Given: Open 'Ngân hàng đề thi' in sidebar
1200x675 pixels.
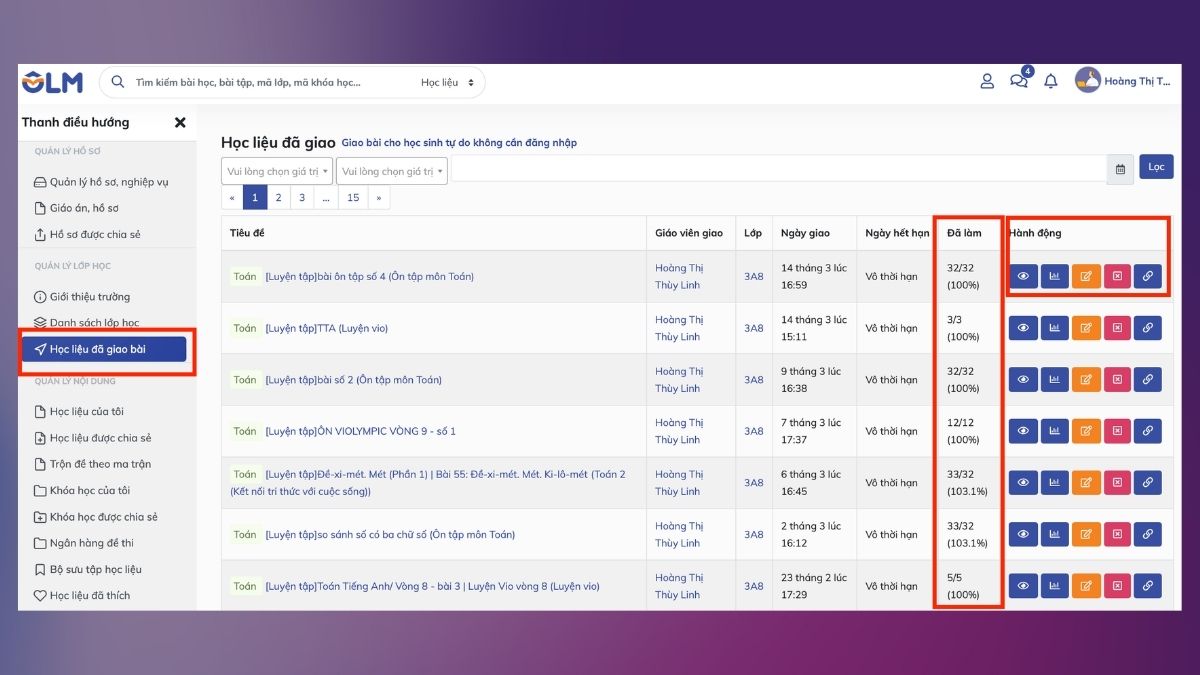Looking at the screenshot, I should point(84,543).
